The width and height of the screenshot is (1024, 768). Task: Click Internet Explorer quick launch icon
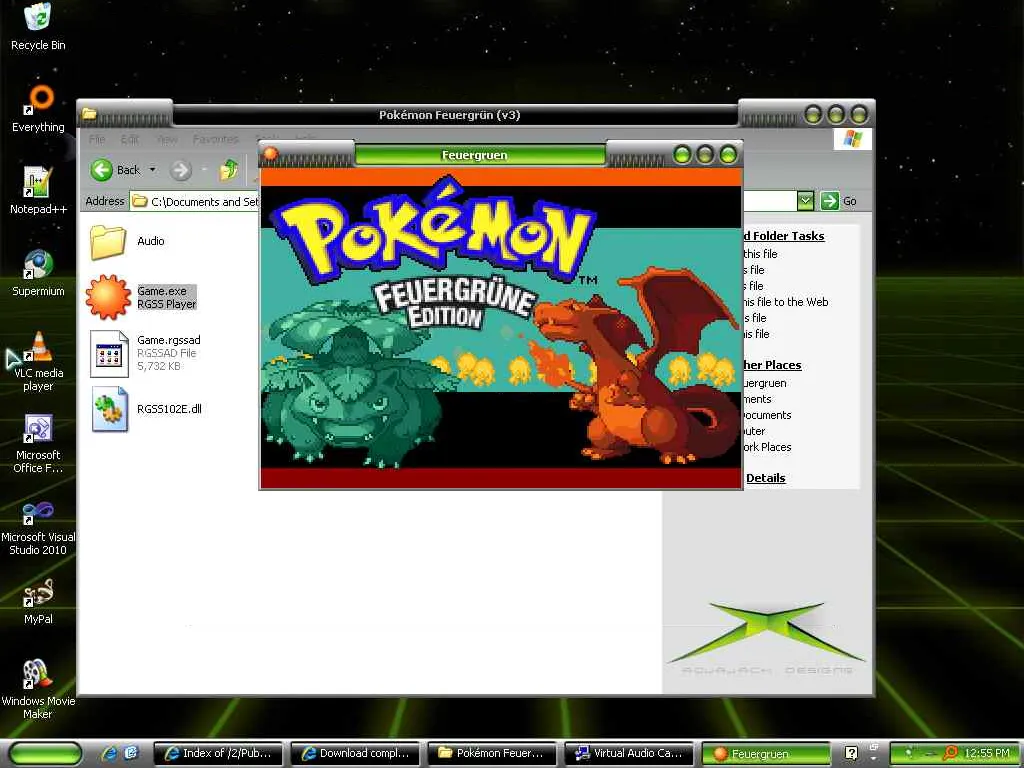(x=108, y=753)
